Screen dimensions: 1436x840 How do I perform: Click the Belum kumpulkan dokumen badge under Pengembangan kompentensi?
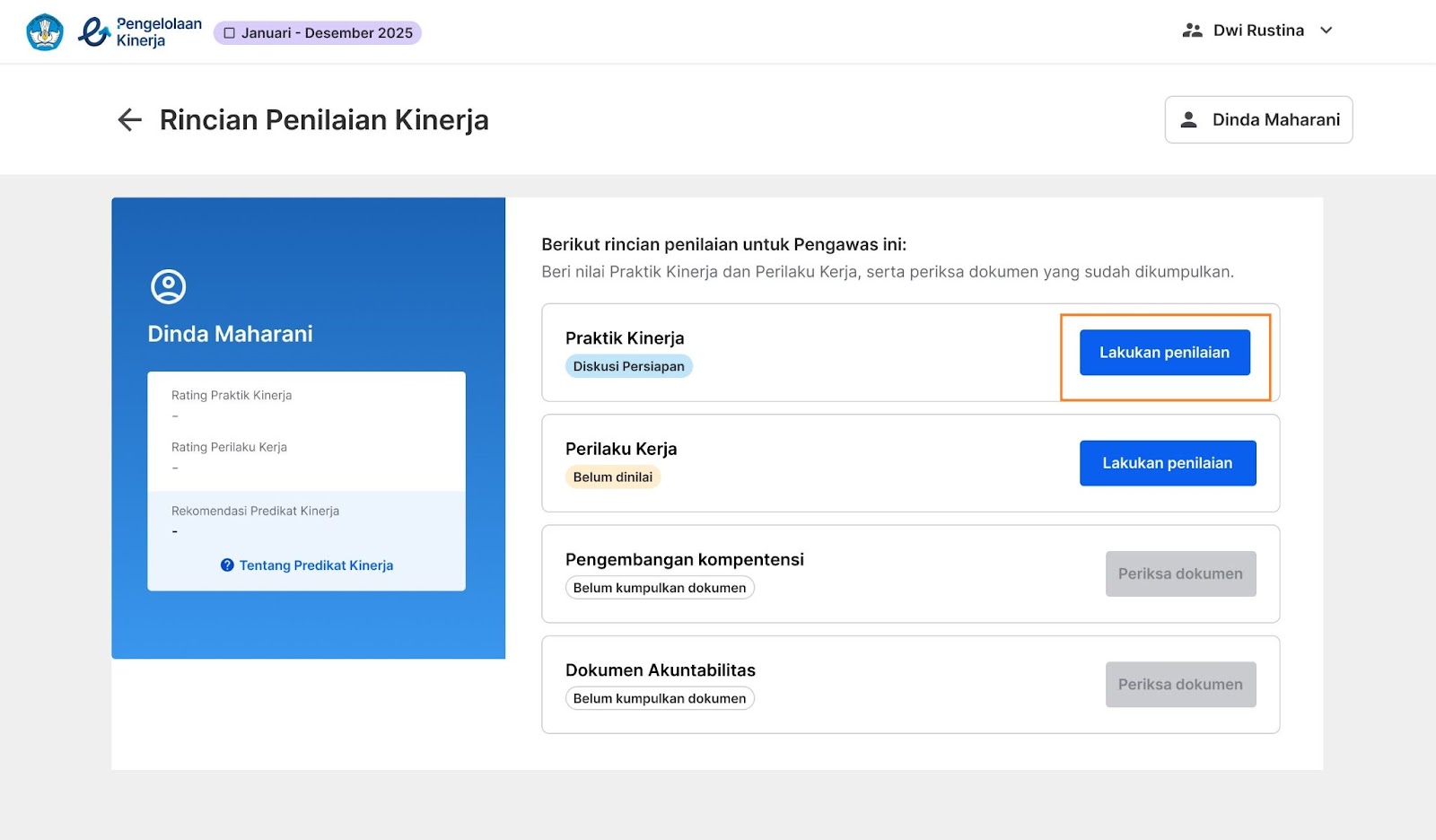660,588
